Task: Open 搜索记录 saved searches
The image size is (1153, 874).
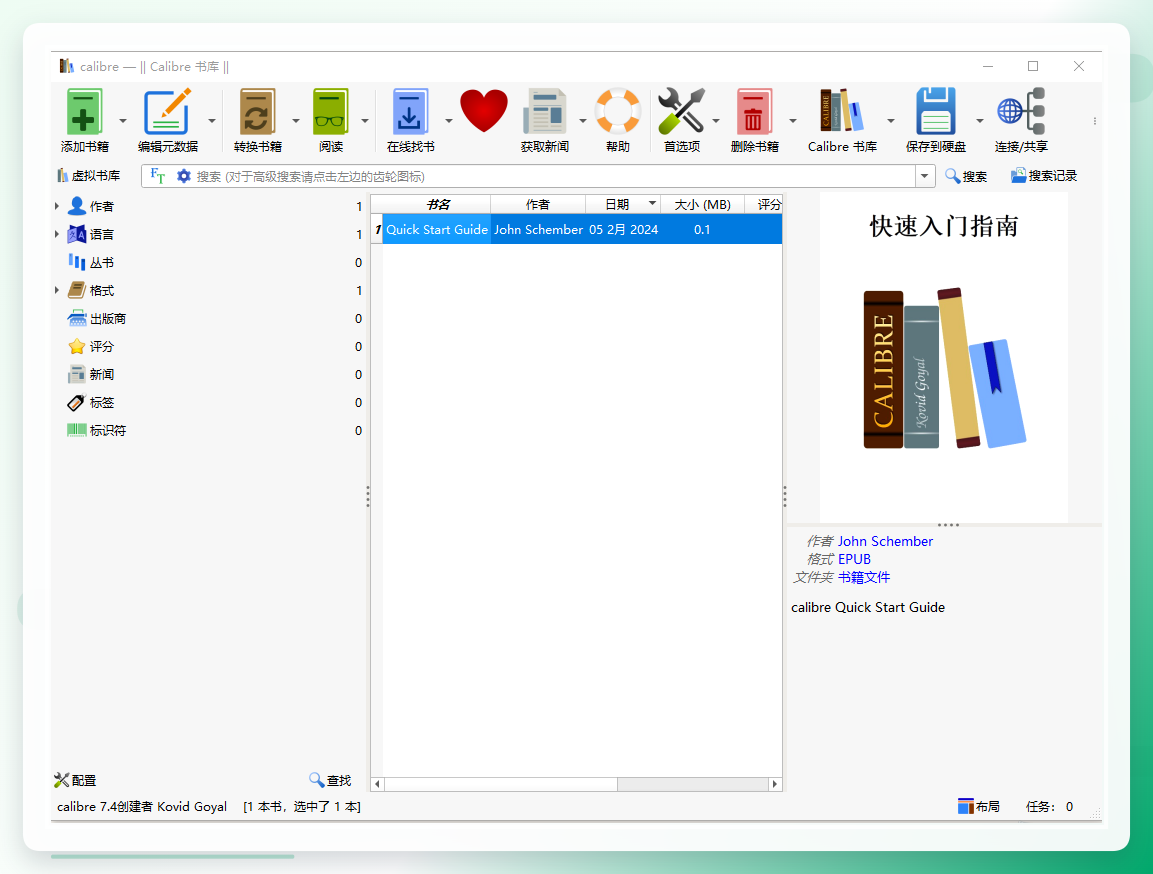Action: pyautogui.click(x=1043, y=176)
